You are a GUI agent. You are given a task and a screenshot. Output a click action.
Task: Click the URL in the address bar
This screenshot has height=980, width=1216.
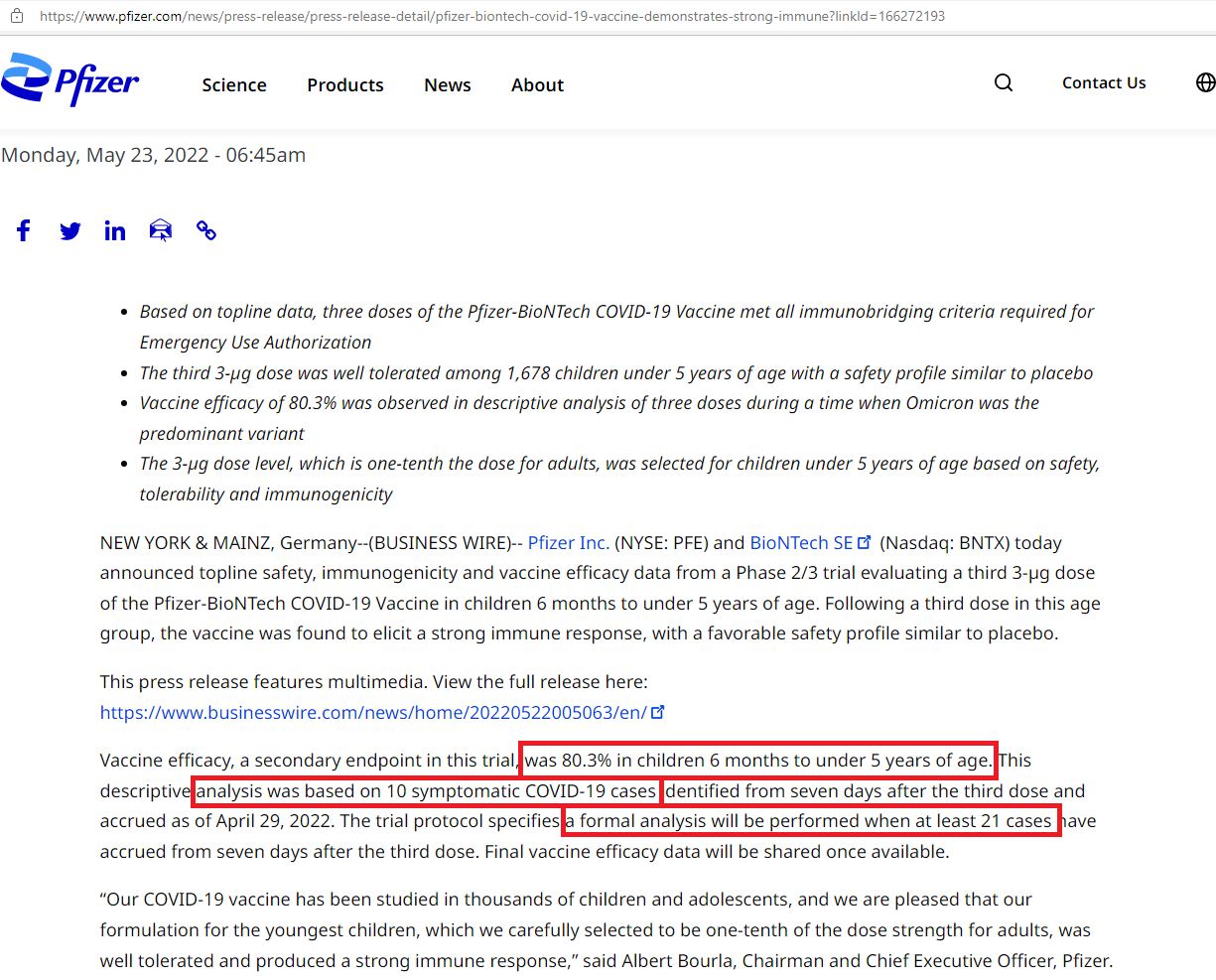pyautogui.click(x=492, y=16)
